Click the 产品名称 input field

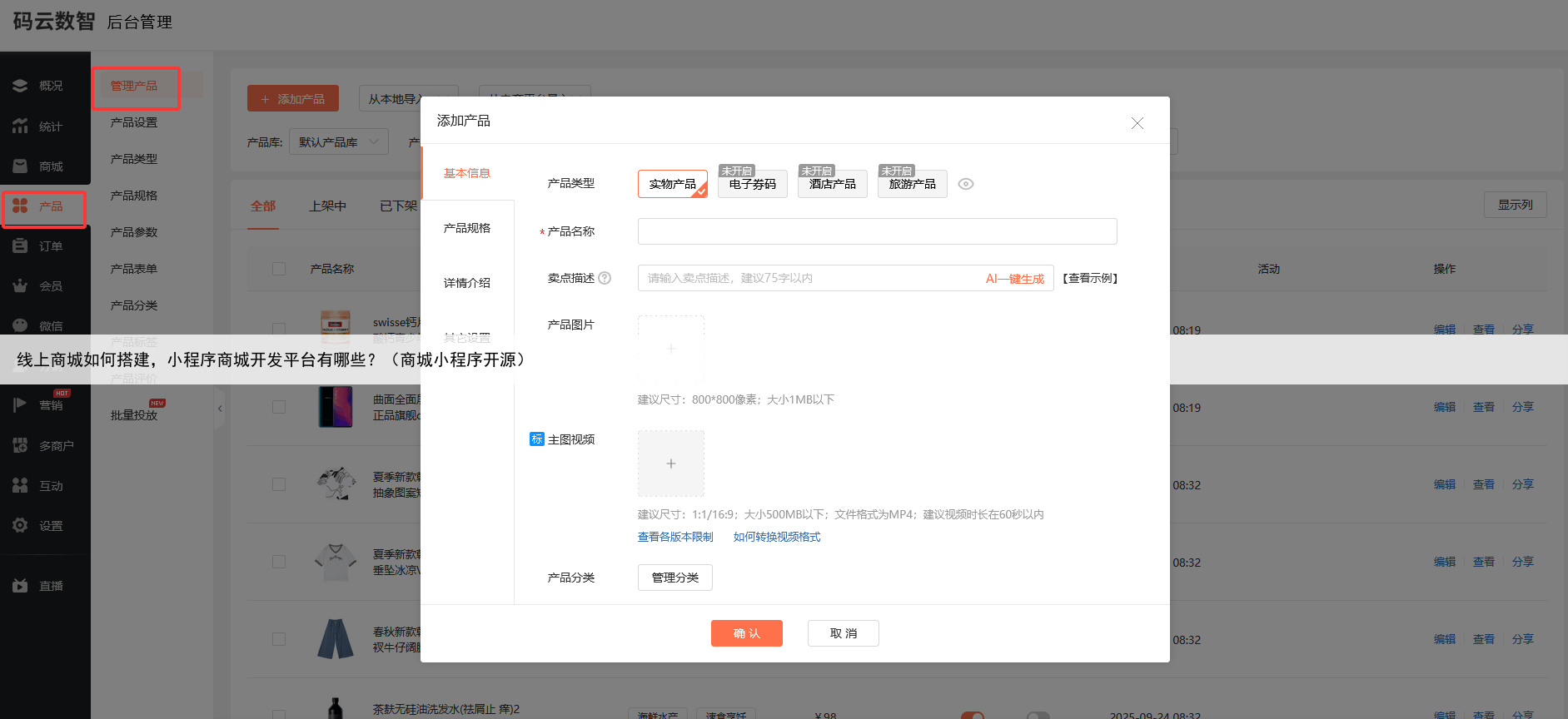click(x=877, y=231)
